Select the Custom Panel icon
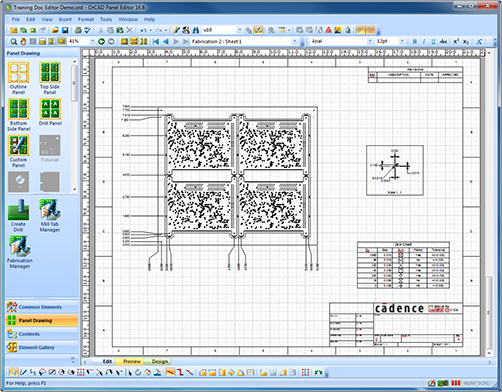Screen dimensions: 502x392 point(18,151)
